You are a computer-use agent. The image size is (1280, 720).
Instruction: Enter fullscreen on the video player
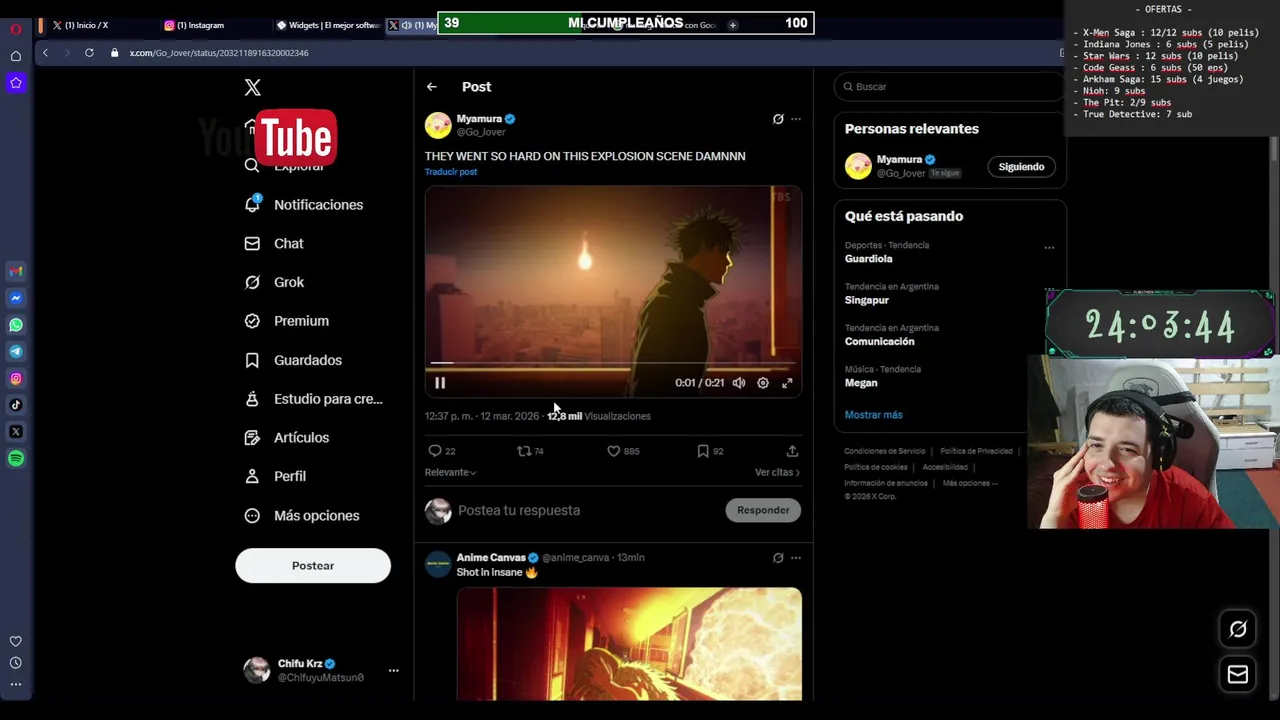coord(787,383)
